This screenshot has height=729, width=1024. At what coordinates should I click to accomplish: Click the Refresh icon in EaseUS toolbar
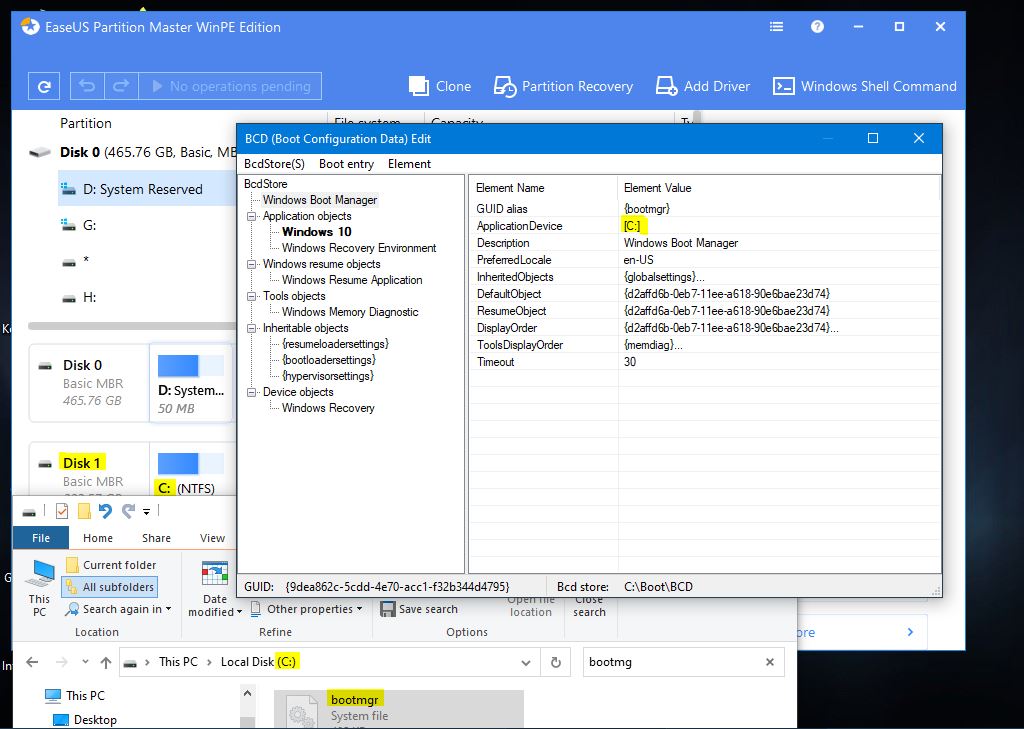(43, 86)
